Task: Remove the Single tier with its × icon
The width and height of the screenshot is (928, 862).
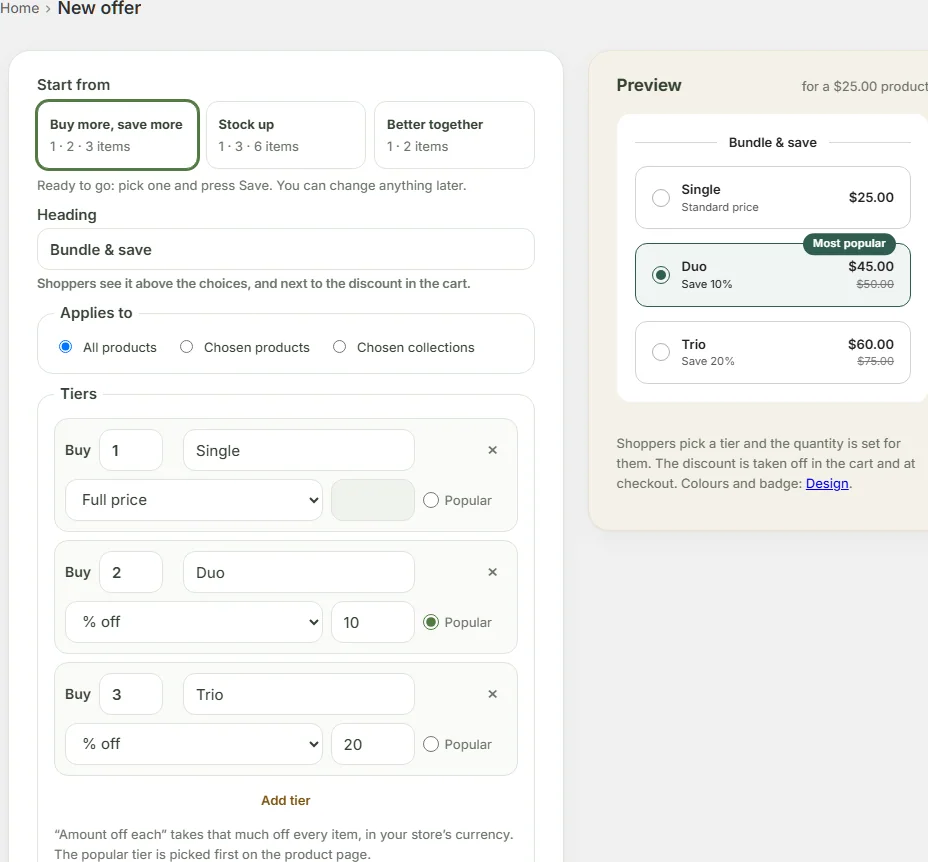Action: pyautogui.click(x=492, y=450)
